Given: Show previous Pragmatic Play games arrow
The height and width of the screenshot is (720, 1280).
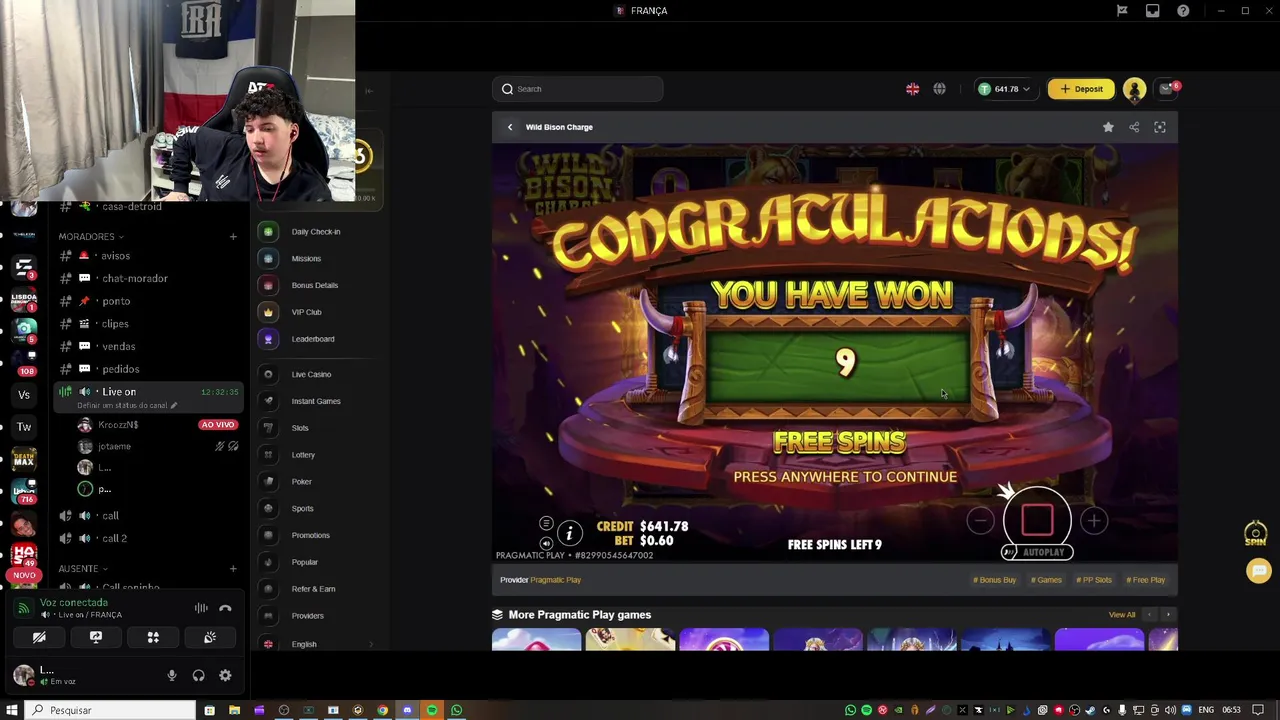Looking at the screenshot, I should 1149,615.
